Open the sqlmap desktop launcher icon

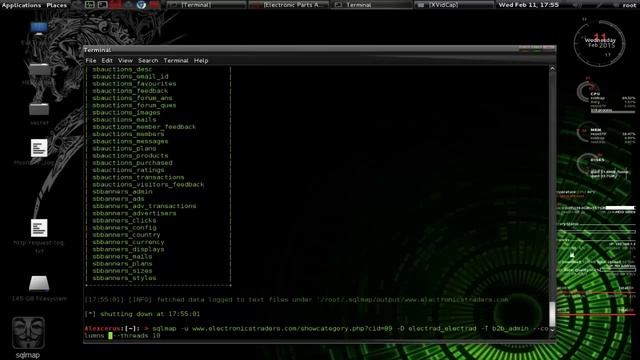point(28,333)
